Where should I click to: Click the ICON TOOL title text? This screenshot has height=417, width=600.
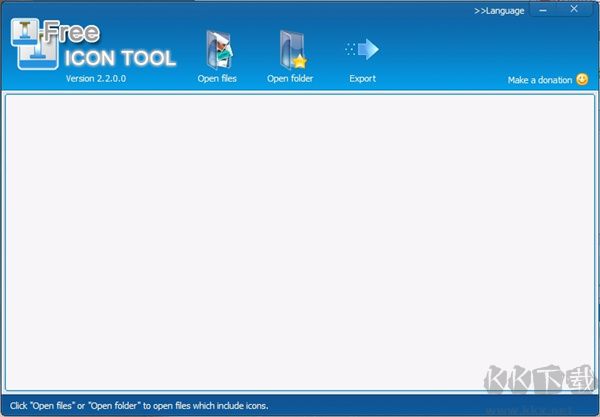(x=120, y=58)
